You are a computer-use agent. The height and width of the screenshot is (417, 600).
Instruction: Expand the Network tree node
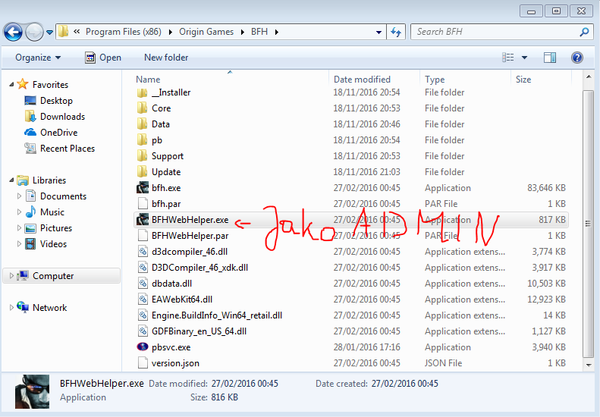pyautogui.click(x=9, y=308)
